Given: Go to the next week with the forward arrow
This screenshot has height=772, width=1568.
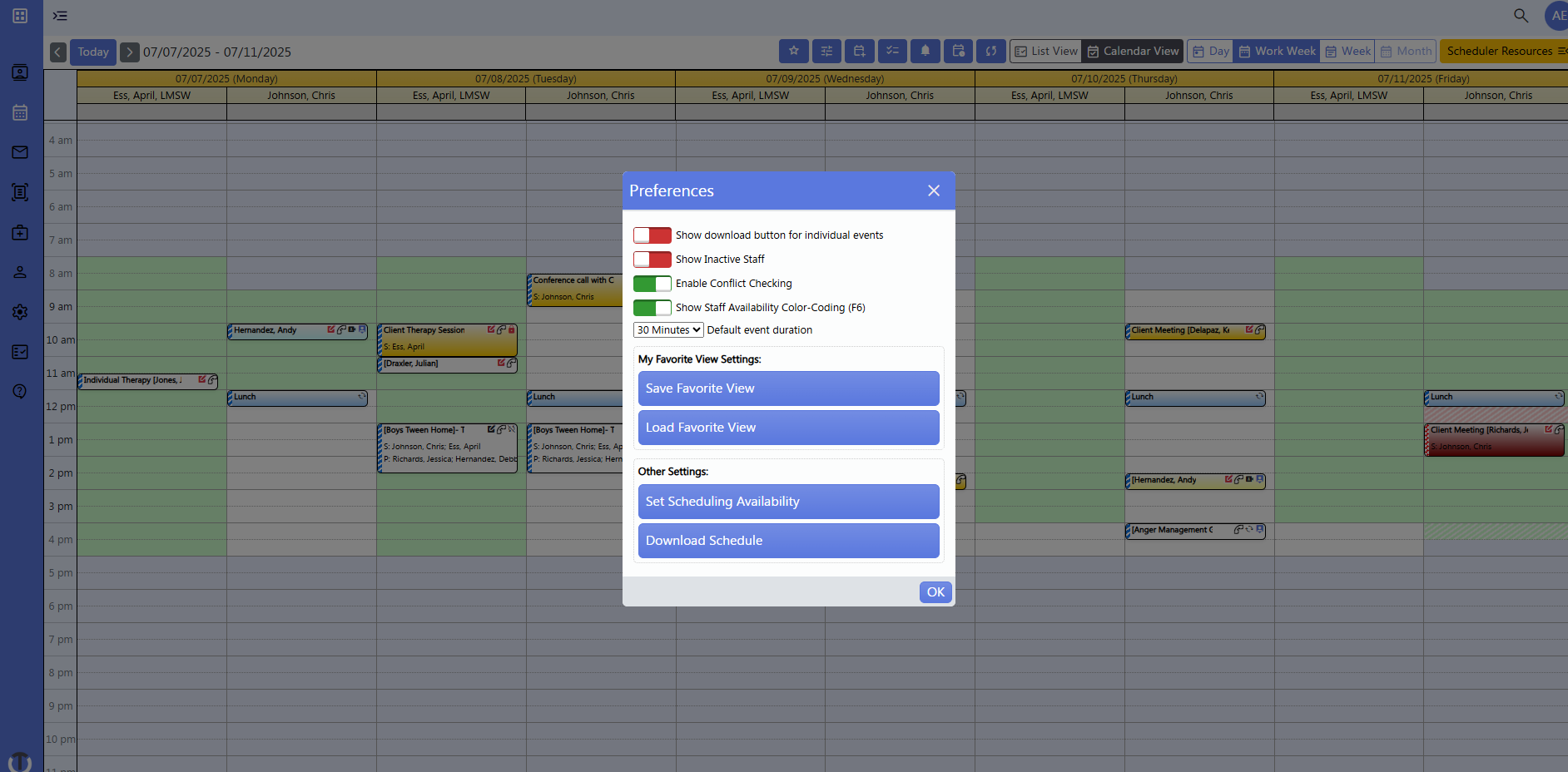Looking at the screenshot, I should (x=129, y=52).
